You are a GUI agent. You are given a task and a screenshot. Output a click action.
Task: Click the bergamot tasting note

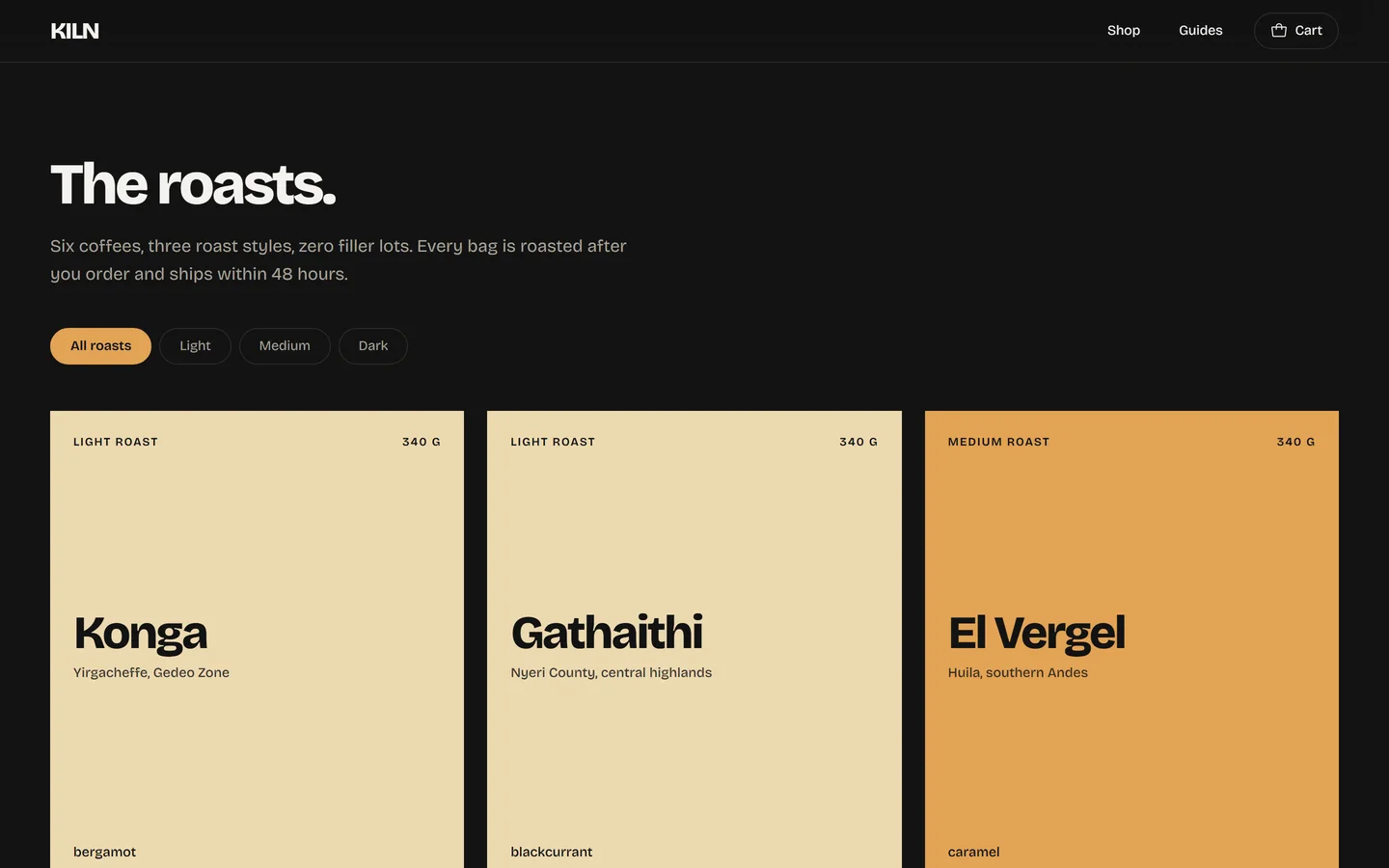[x=104, y=852]
